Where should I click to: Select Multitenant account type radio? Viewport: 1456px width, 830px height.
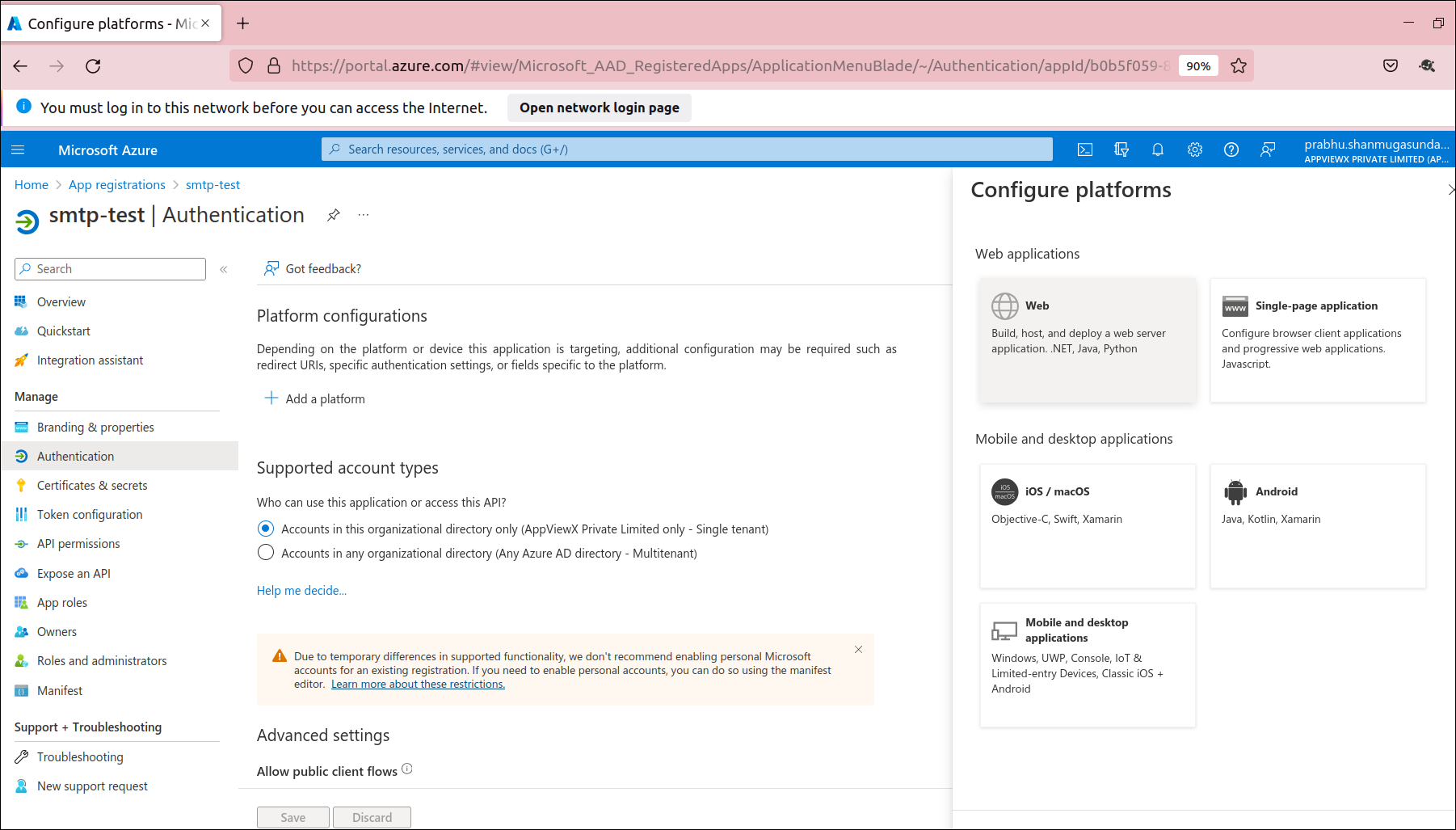[266, 553]
